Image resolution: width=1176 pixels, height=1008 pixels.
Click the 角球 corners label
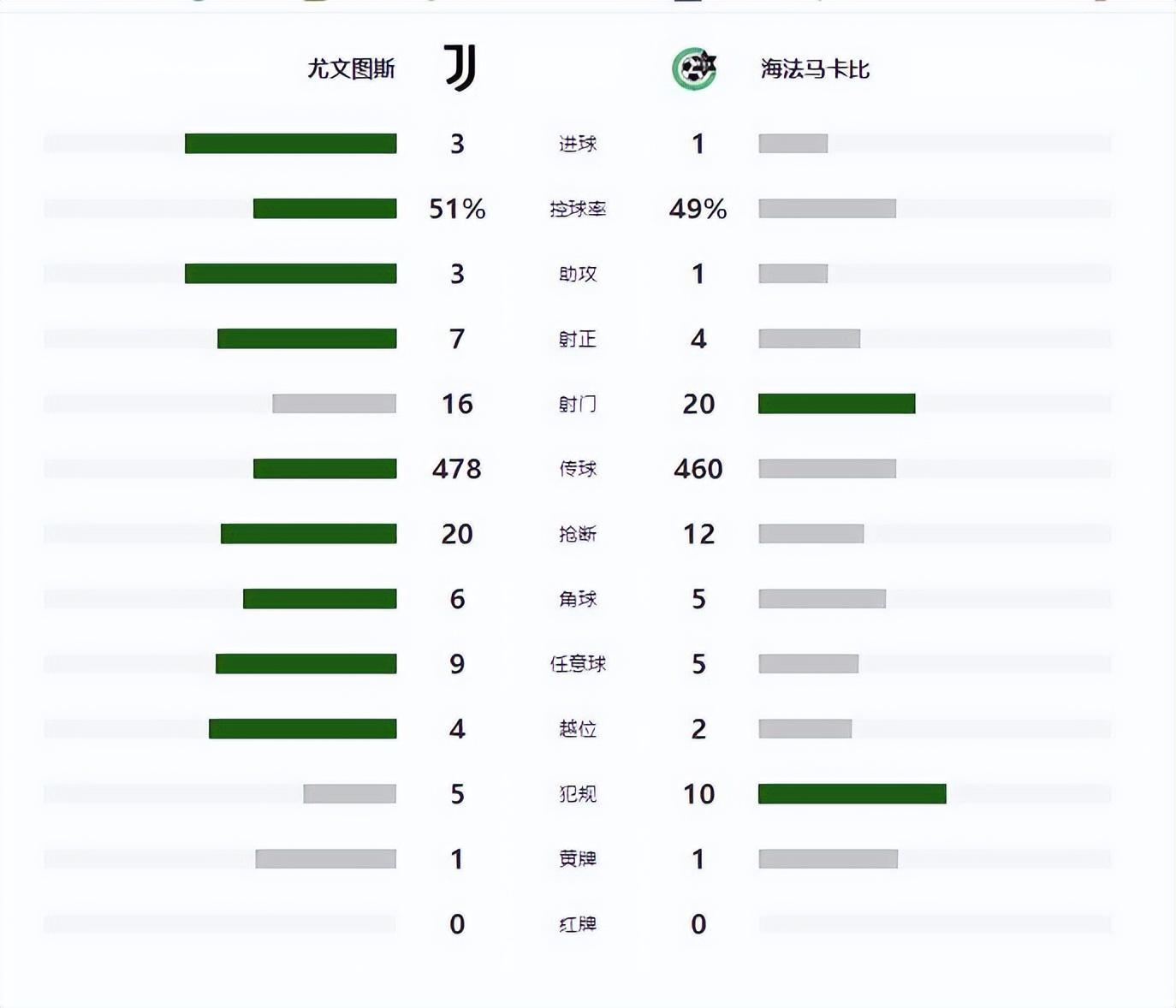point(578,599)
